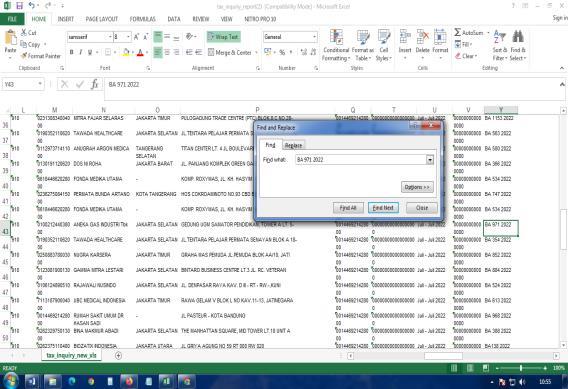Toggle Wrap Text on
Image resolution: width=568 pixels, height=389 pixels.
tap(224, 37)
